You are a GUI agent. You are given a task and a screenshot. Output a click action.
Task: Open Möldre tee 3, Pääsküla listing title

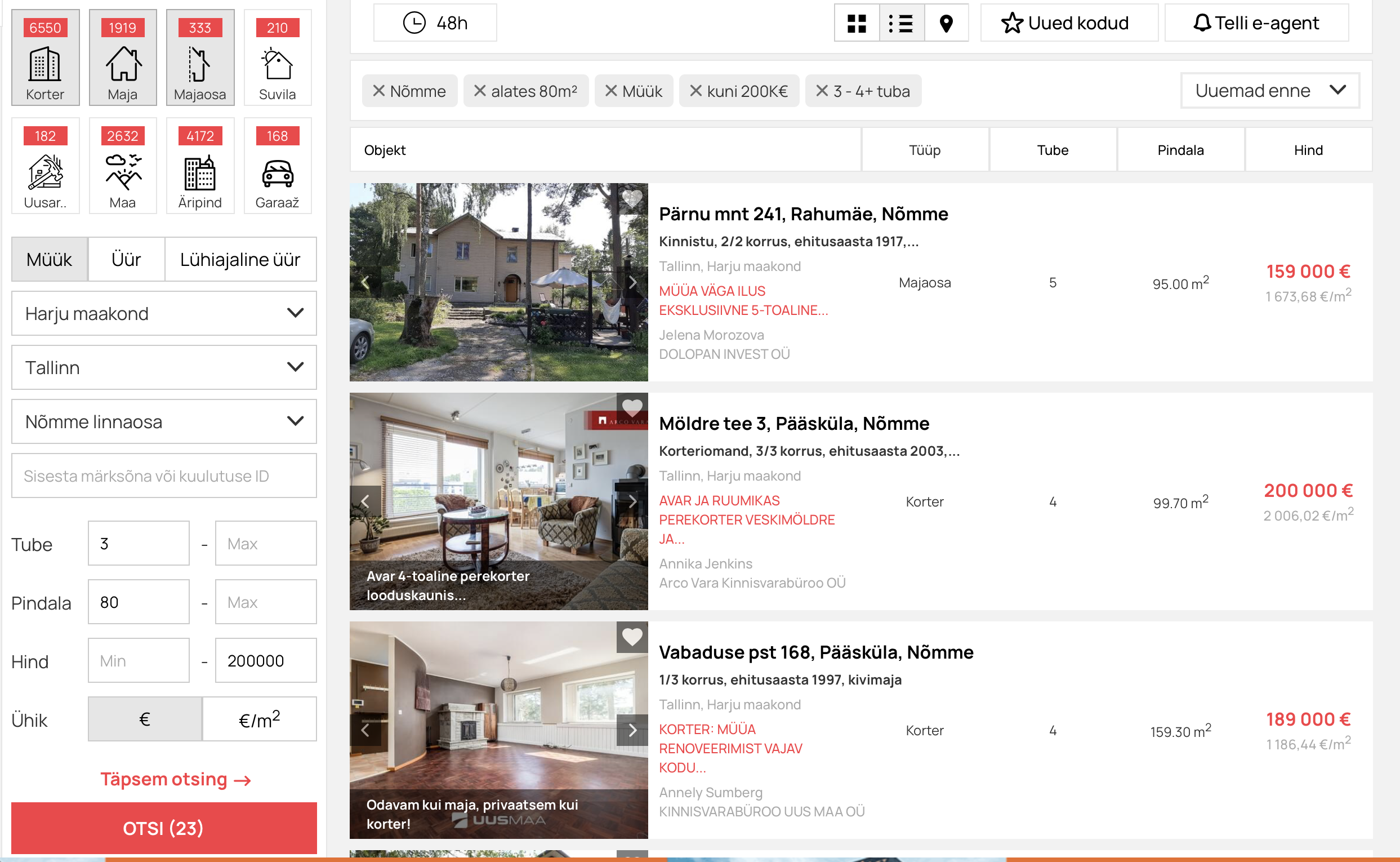[793, 424]
